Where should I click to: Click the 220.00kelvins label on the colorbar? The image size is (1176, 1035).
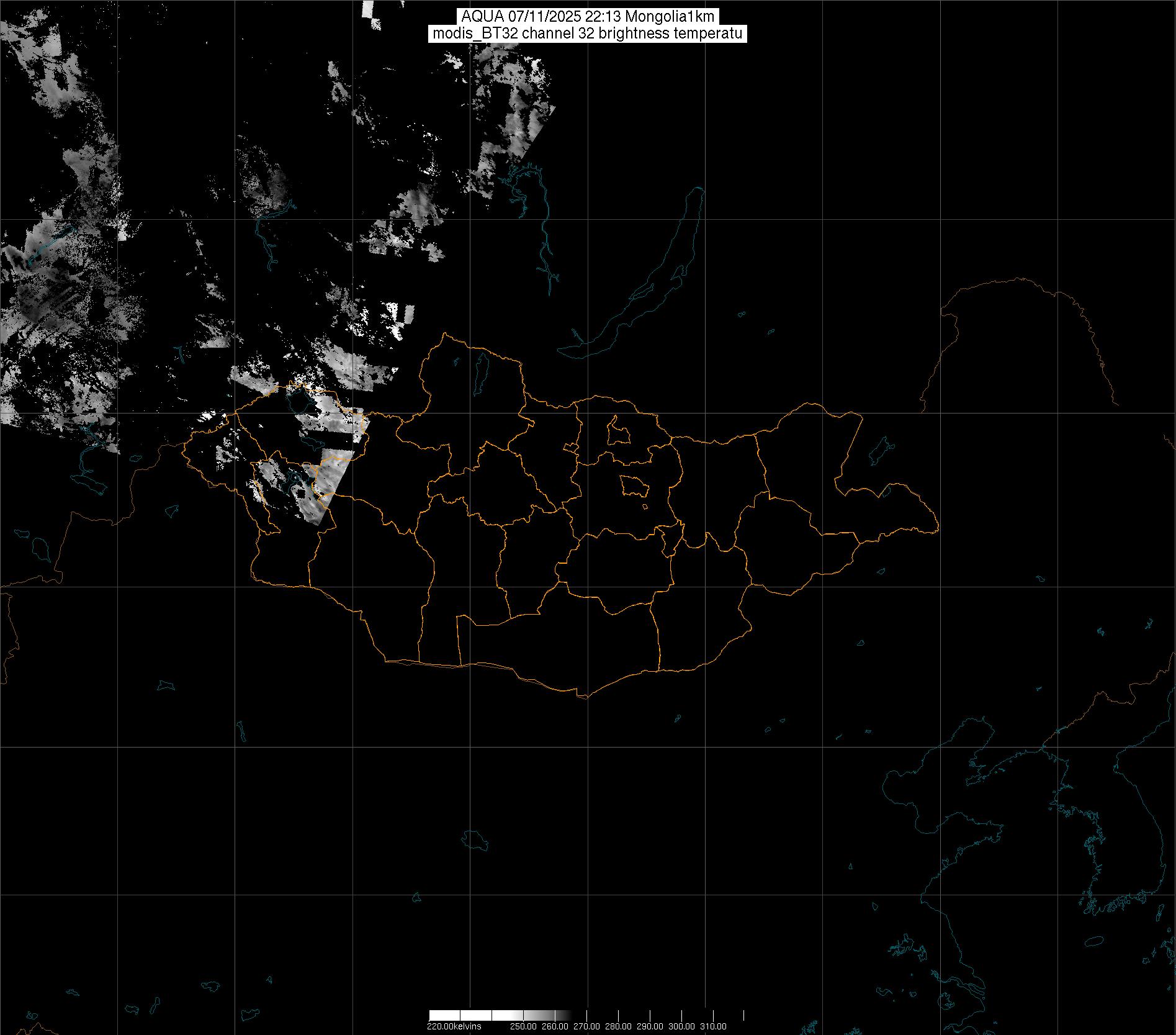[454, 1026]
